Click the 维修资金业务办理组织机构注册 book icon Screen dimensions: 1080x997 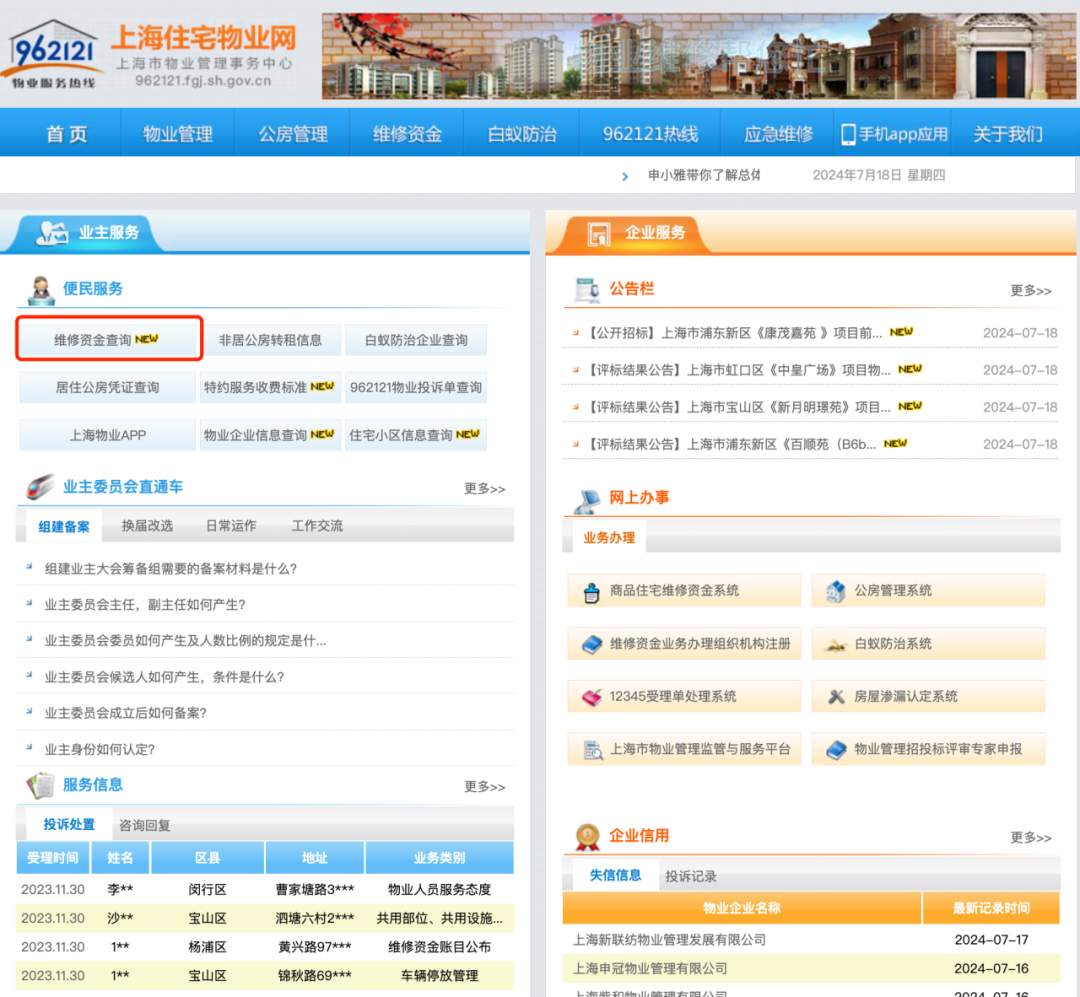[x=592, y=645]
